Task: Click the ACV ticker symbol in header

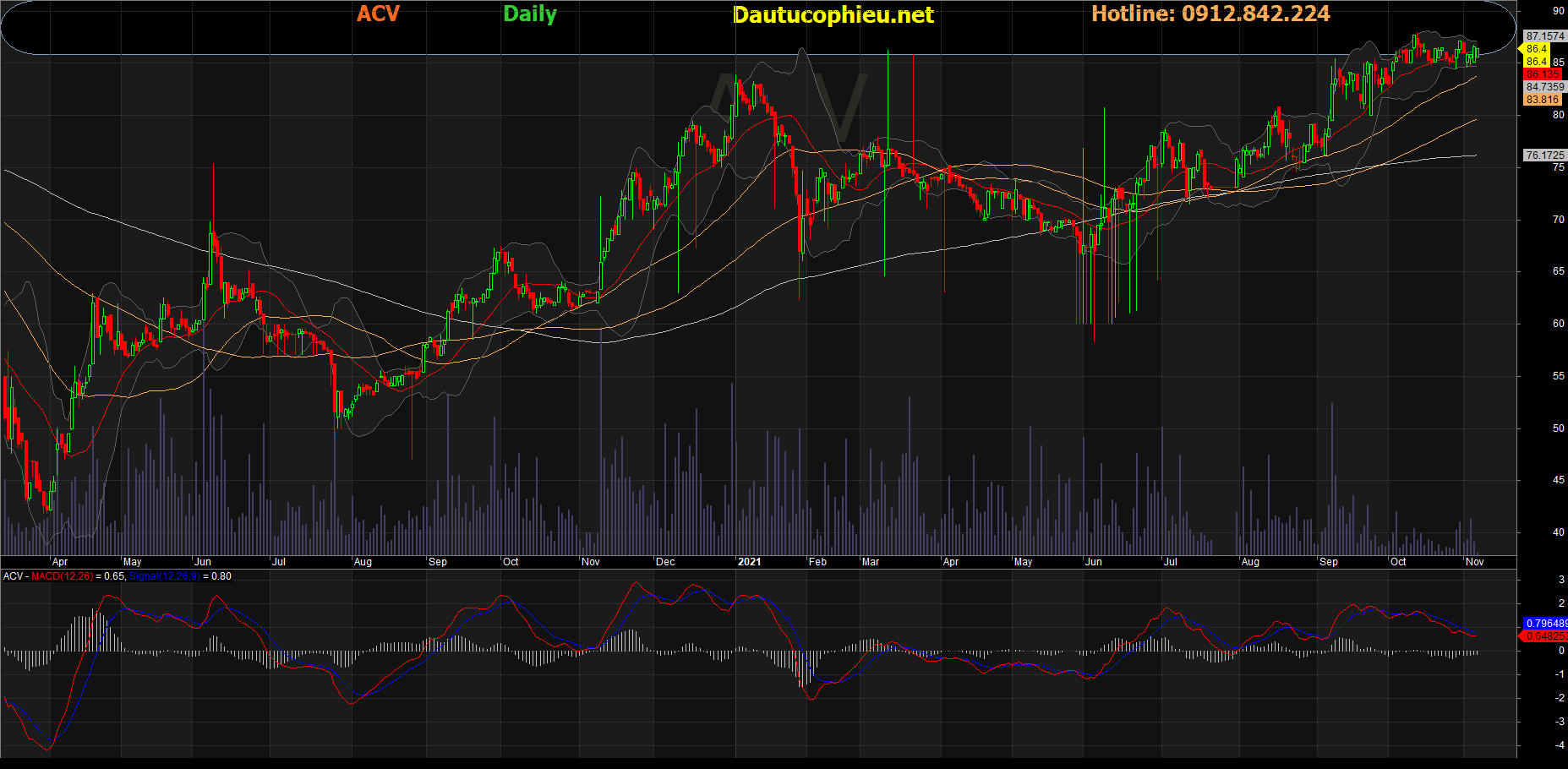Action: (x=378, y=14)
